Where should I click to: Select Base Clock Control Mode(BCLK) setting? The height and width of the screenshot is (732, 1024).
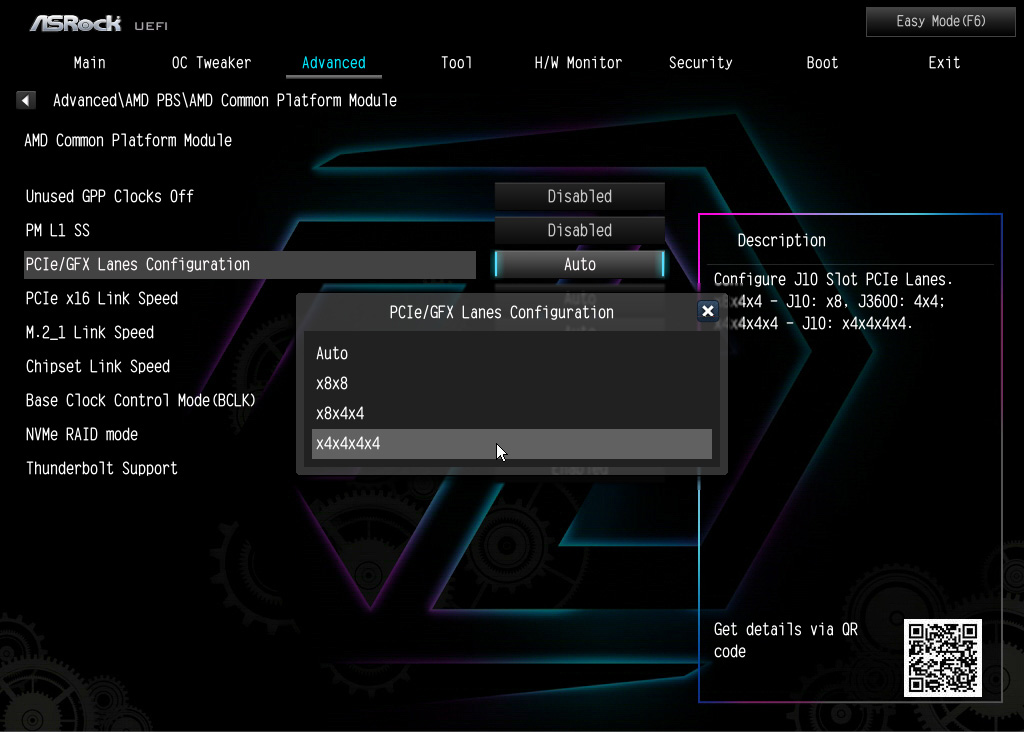(x=140, y=400)
